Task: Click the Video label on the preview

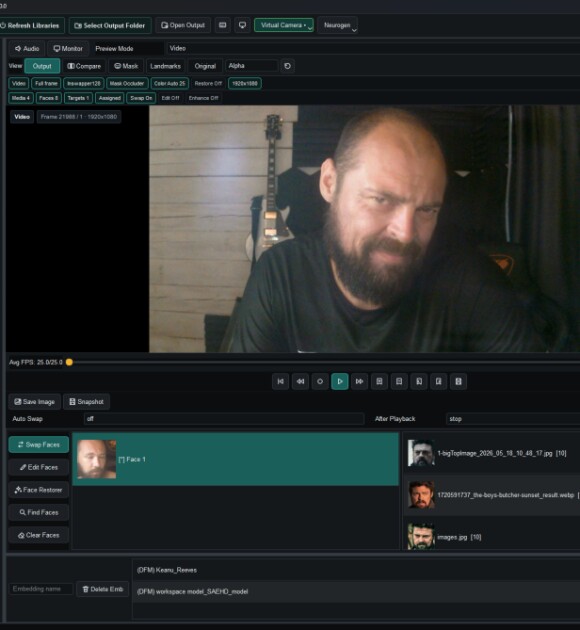Action: (22, 117)
